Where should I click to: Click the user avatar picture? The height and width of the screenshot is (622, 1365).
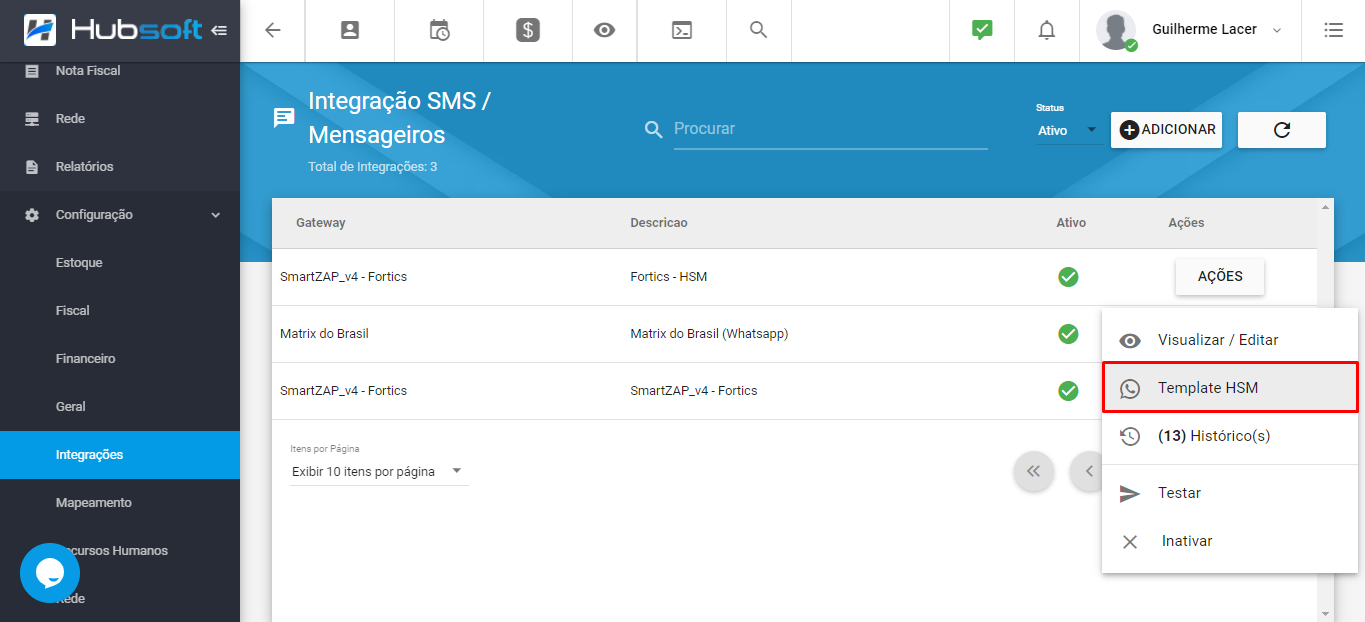tap(1116, 30)
